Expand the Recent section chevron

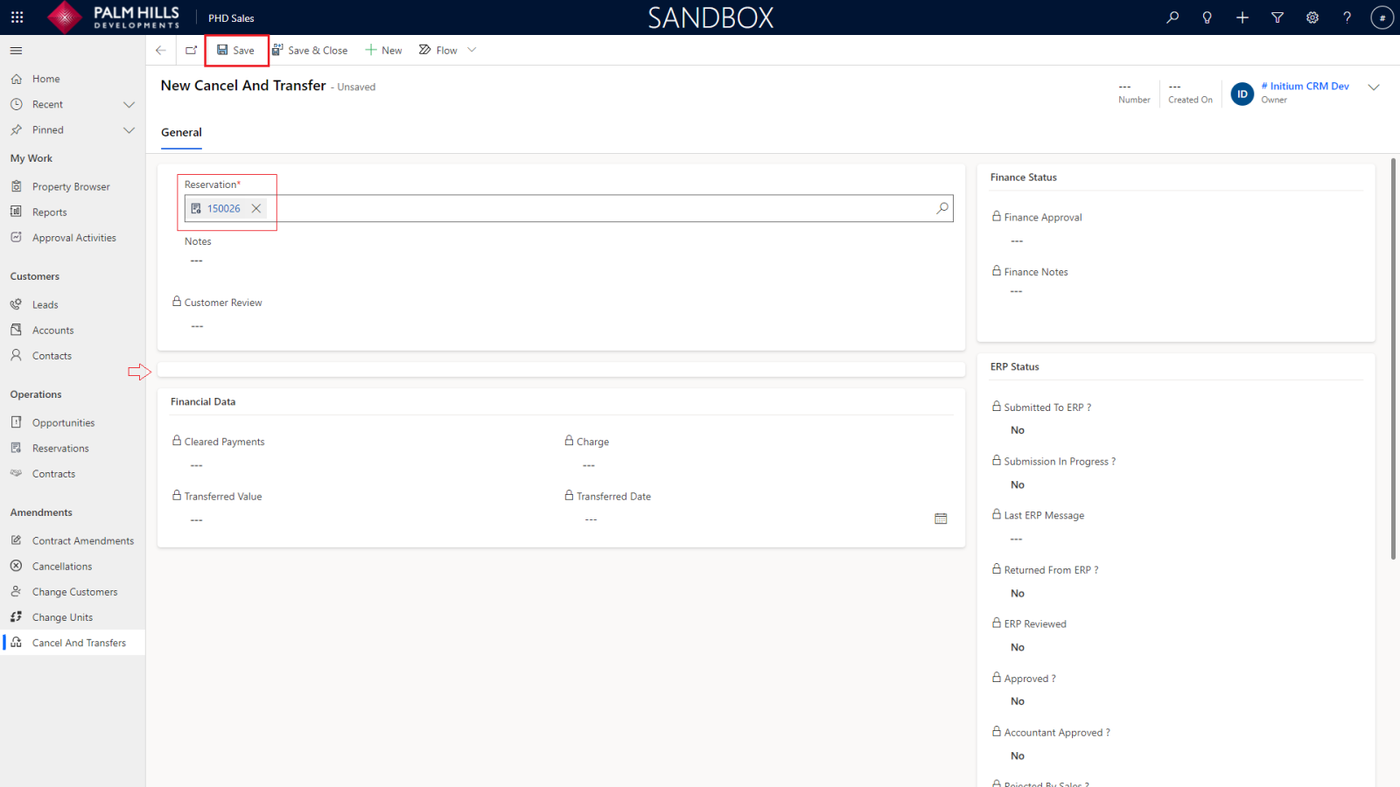(129, 104)
